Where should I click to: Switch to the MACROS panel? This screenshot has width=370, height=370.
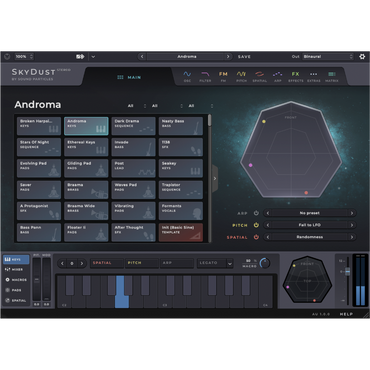[16, 280]
